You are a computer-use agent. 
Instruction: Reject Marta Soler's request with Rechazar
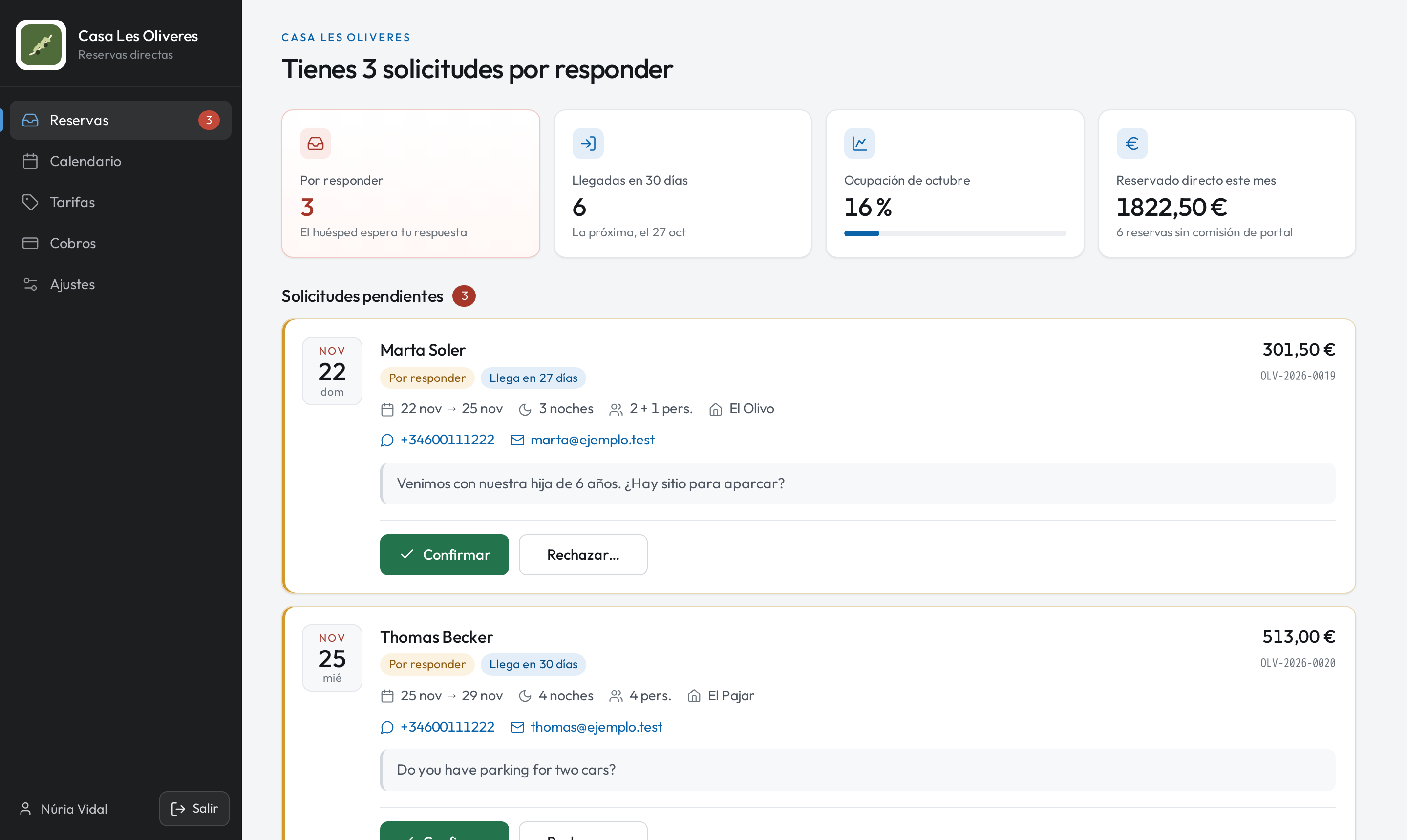pos(583,555)
